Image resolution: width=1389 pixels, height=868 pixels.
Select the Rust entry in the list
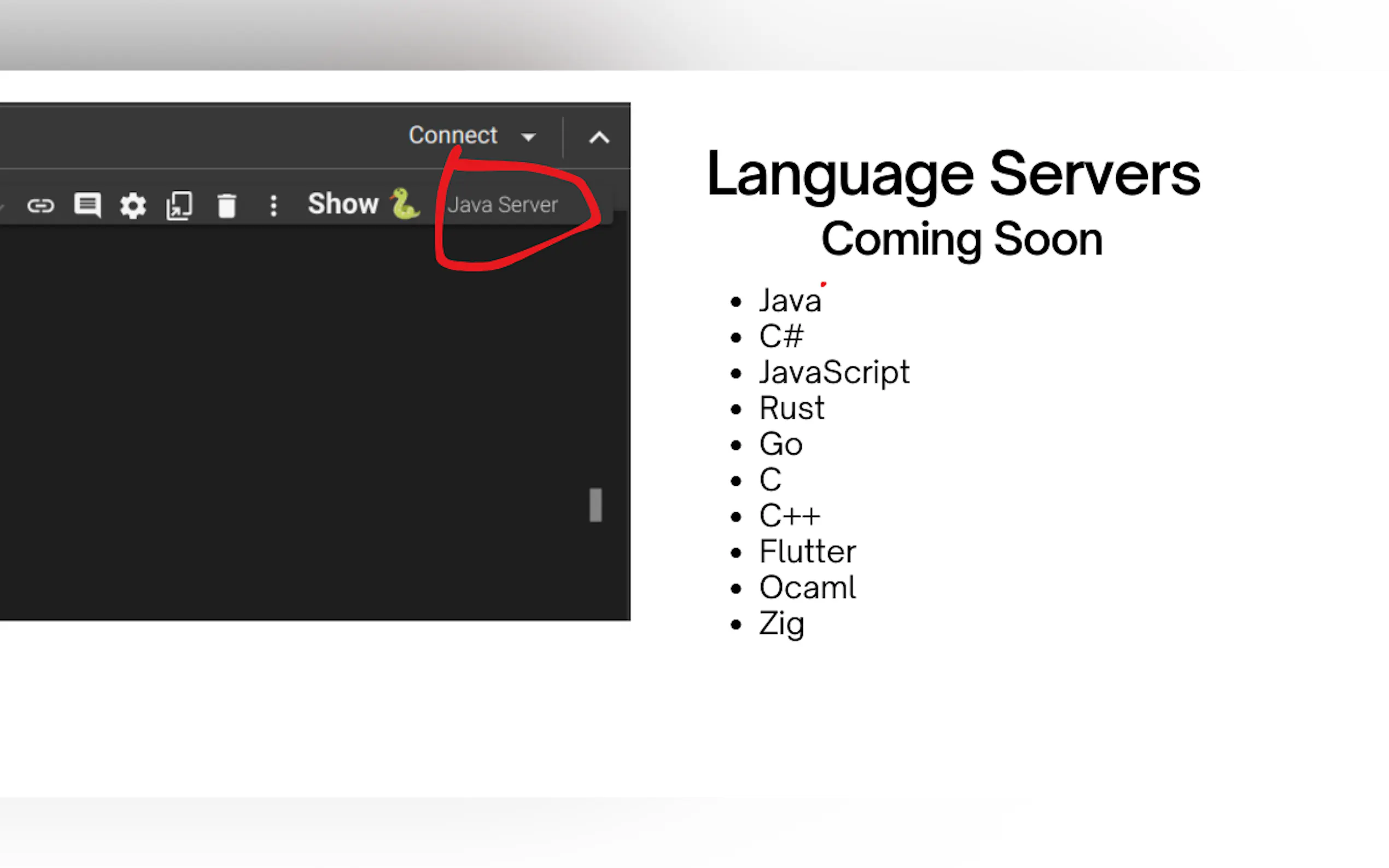(791, 408)
